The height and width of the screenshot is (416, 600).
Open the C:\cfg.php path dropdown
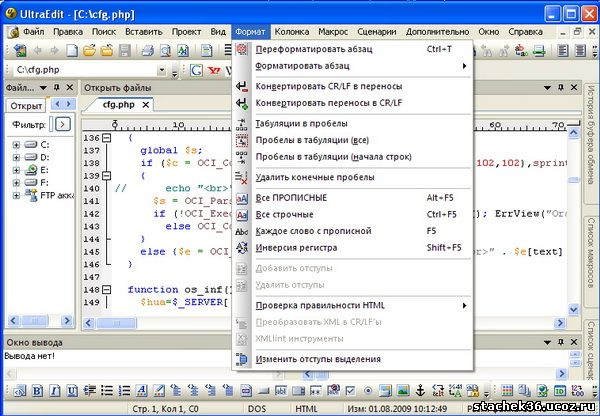(162, 70)
